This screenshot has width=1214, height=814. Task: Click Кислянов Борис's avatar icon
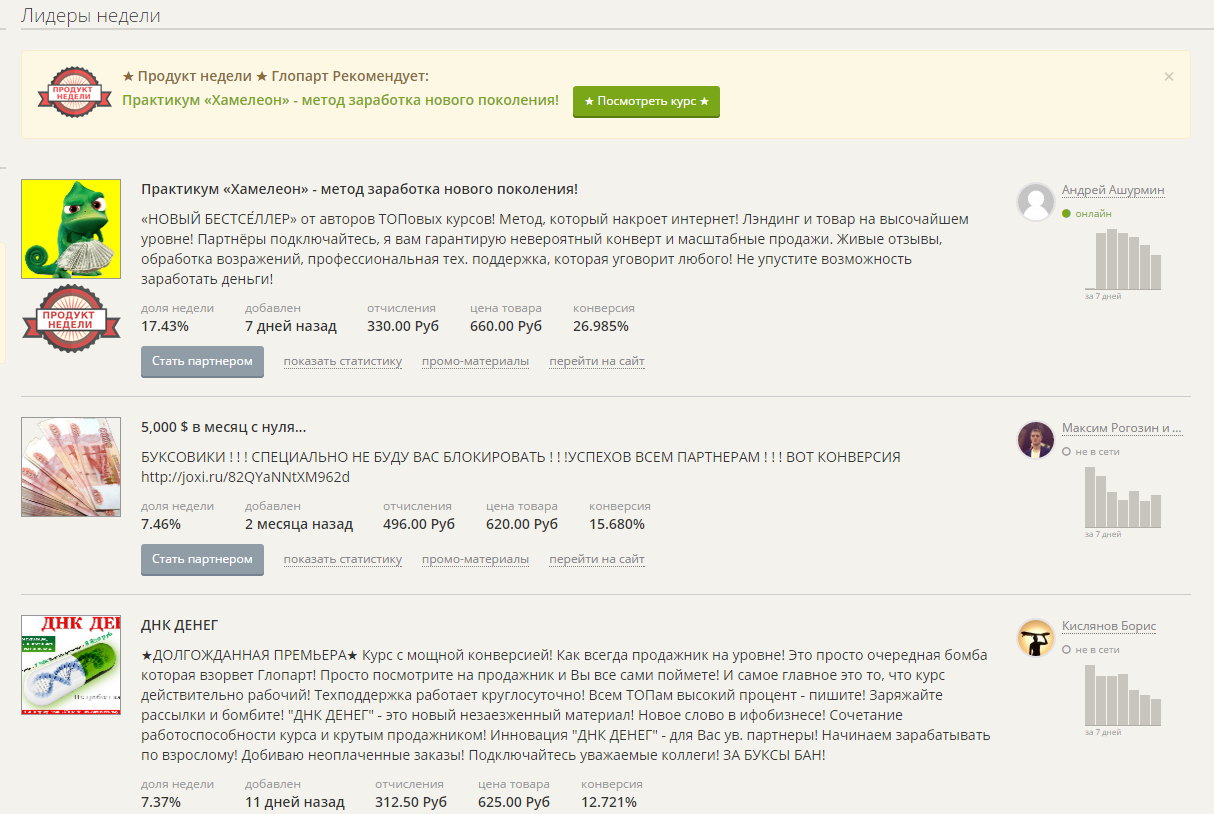pos(1036,638)
